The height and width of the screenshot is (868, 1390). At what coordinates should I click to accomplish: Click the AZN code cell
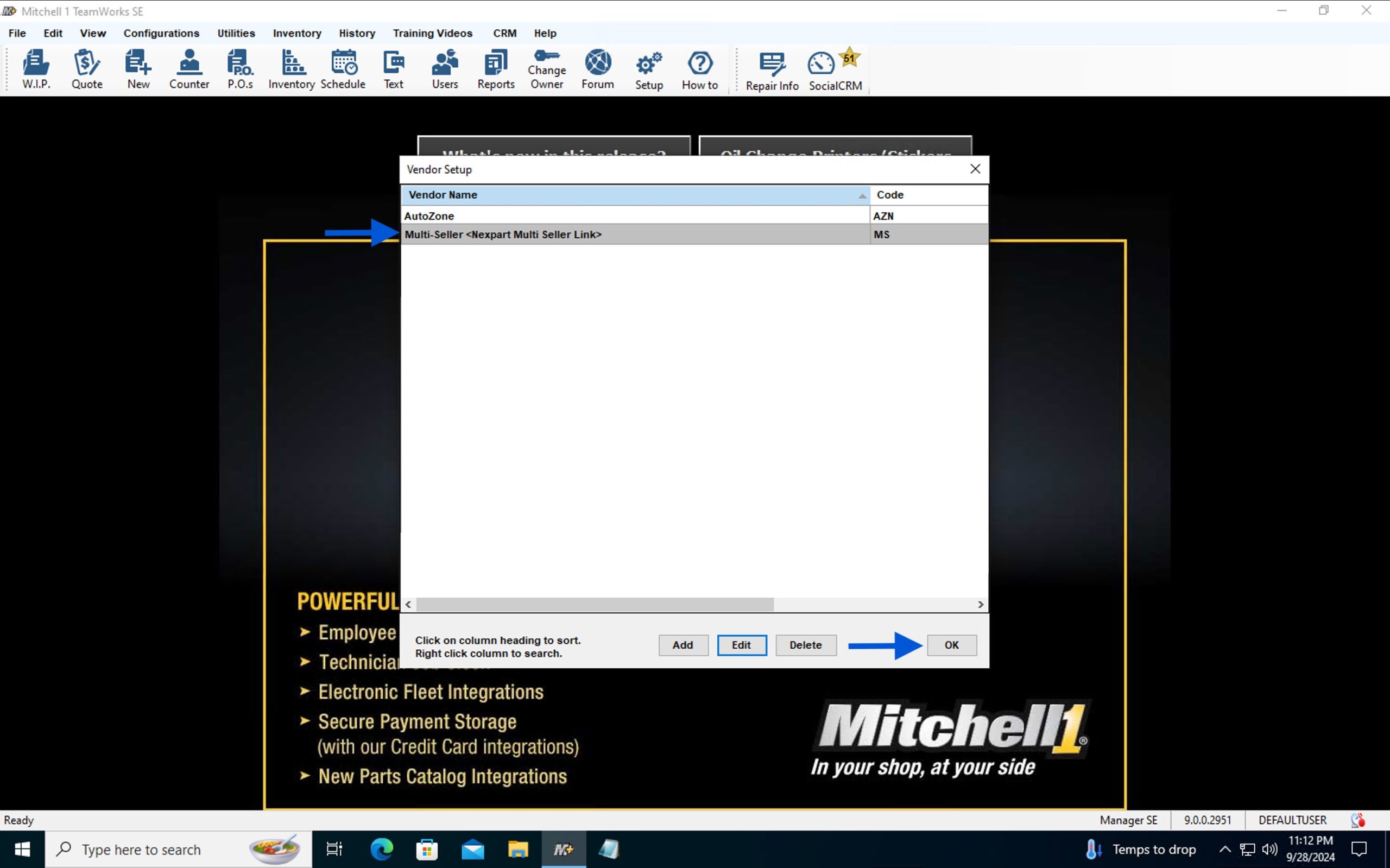[929, 216]
